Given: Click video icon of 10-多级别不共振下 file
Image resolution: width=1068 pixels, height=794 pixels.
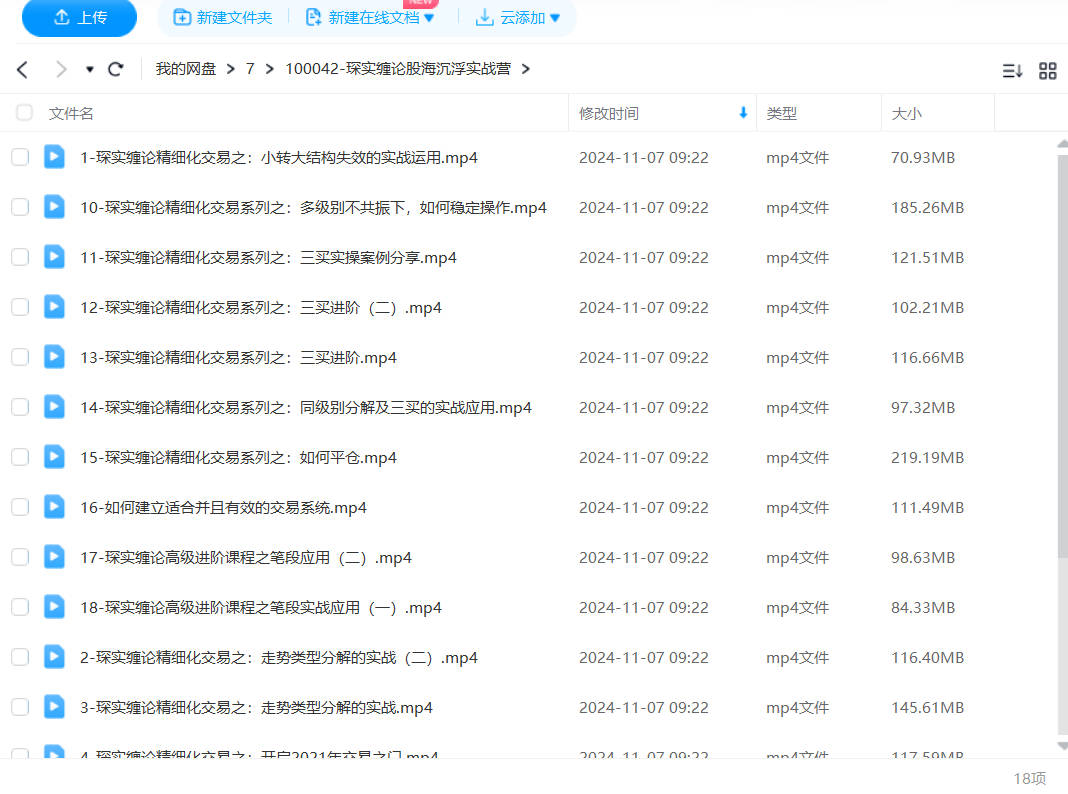Looking at the screenshot, I should (54, 206).
